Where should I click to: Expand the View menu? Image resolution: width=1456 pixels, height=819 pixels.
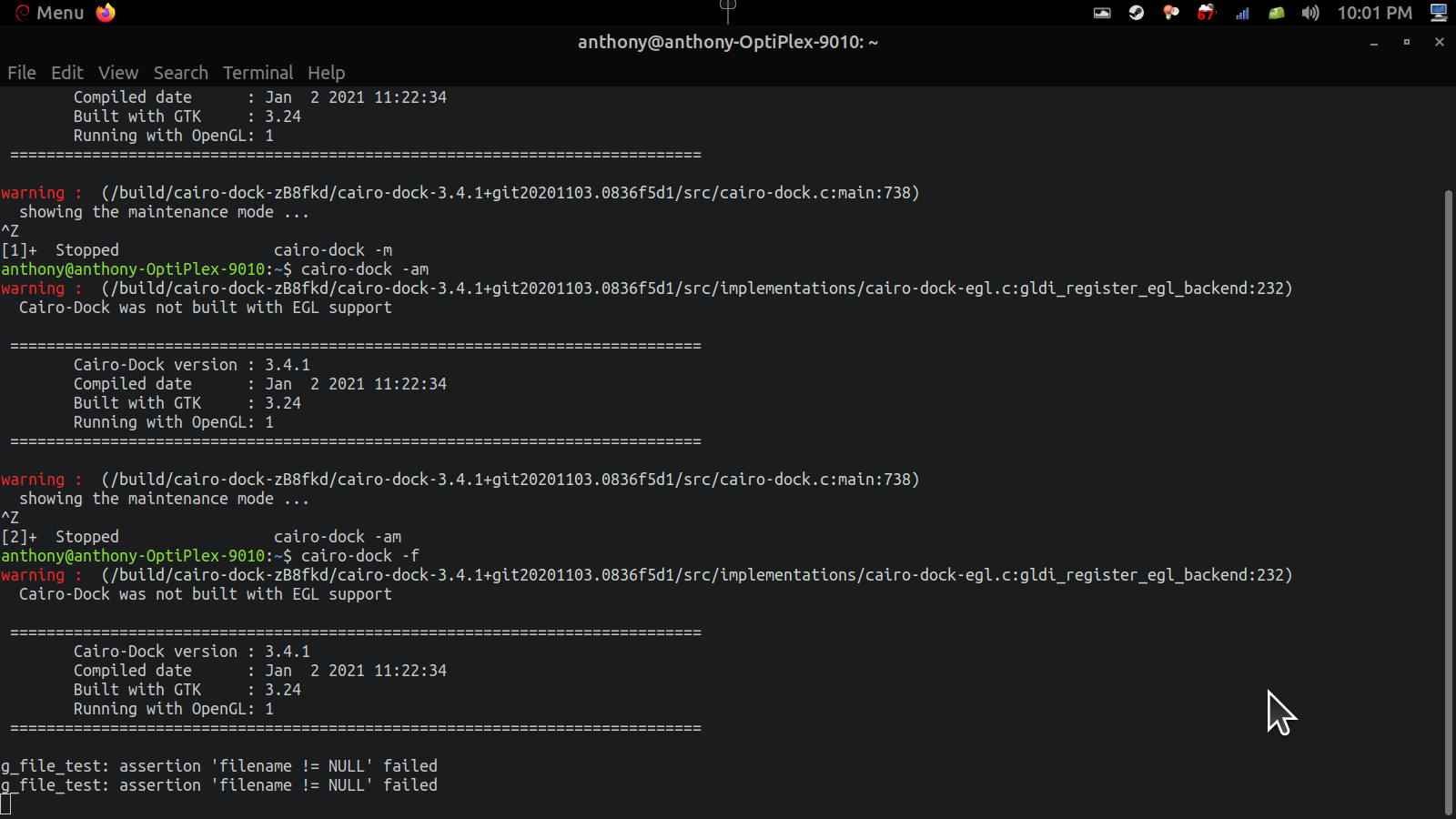pyautogui.click(x=118, y=73)
